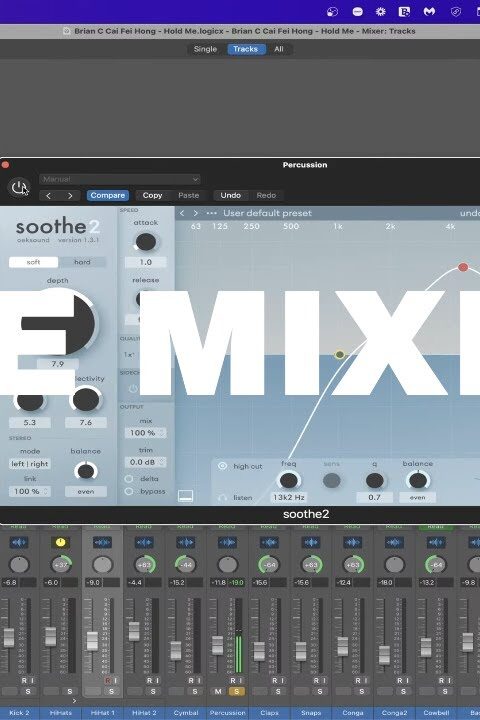The width and height of the screenshot is (480, 720).
Task: Click the Paste button
Action: (188, 196)
